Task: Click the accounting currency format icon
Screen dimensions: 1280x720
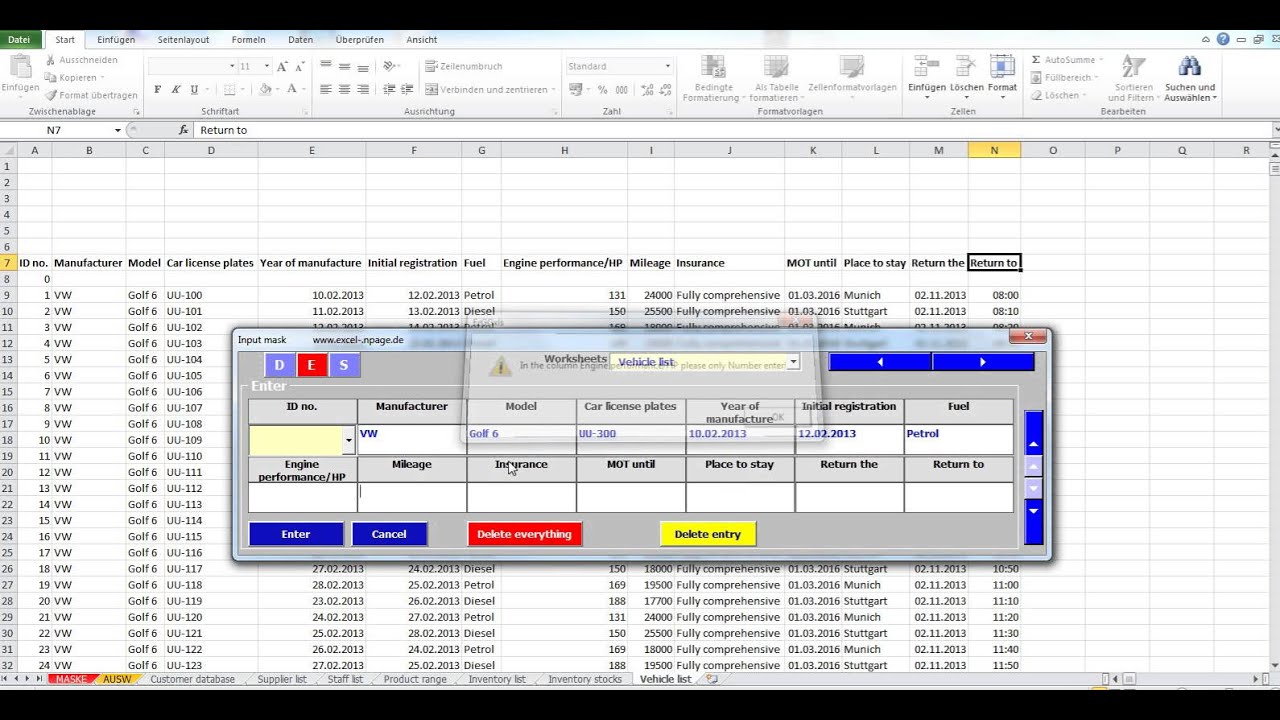Action: [x=576, y=89]
